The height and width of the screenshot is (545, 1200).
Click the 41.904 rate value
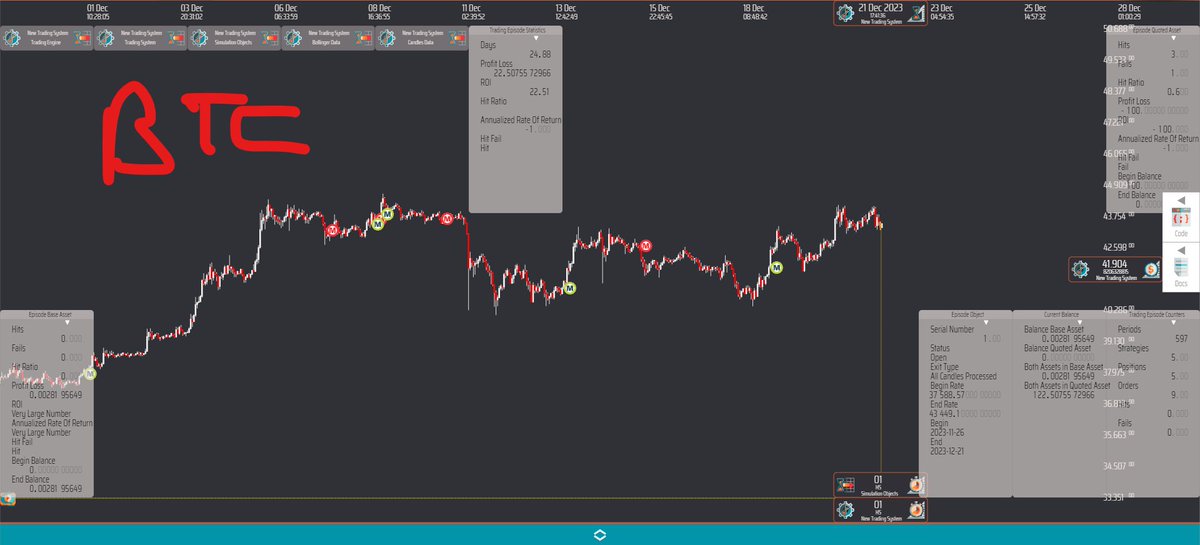(x=1115, y=263)
